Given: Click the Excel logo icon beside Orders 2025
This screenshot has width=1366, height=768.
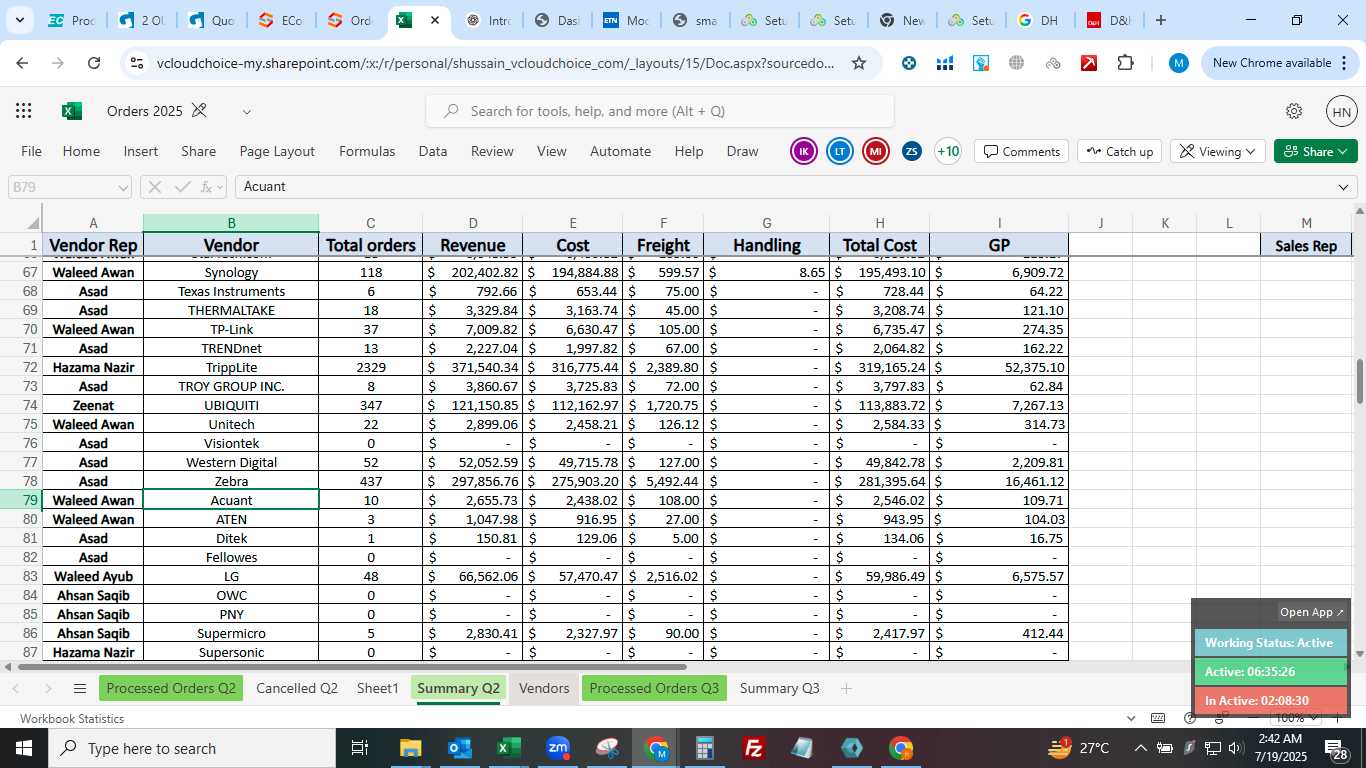Looking at the screenshot, I should pos(72,111).
